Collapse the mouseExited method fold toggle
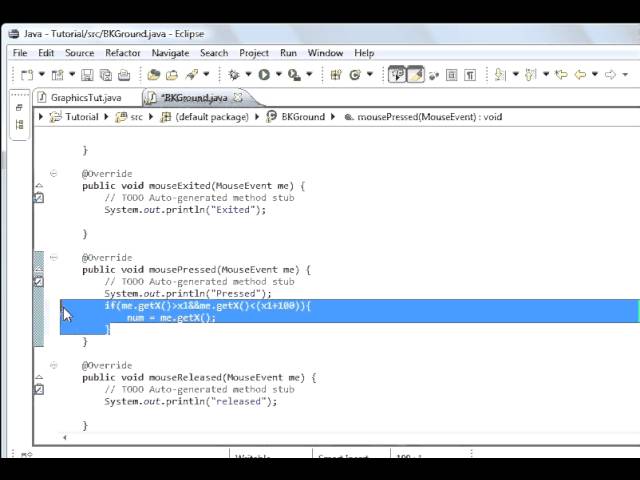This screenshot has height=480, width=640. pos(53,174)
